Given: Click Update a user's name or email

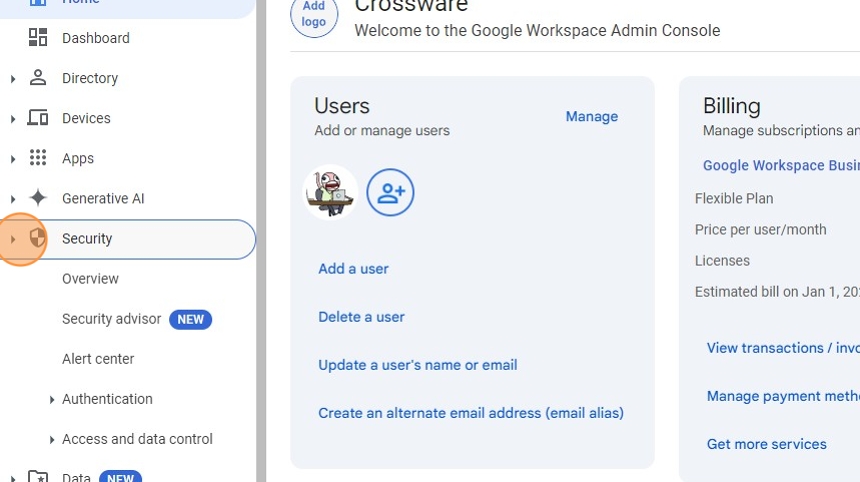Looking at the screenshot, I should tap(417, 365).
